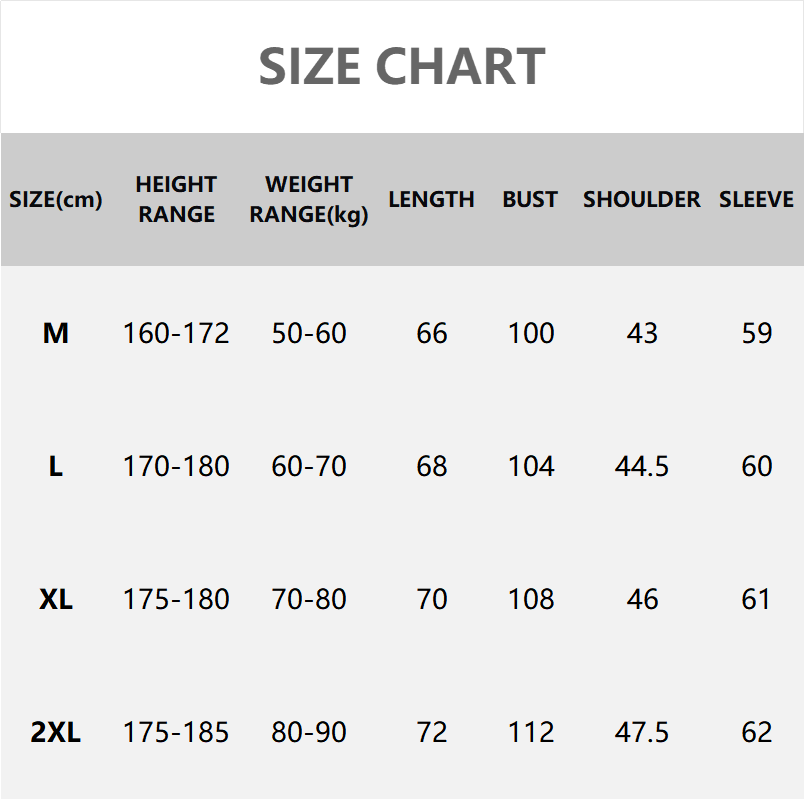Select shoulder value 47.5
Screen dimensions: 804x799
(642, 732)
